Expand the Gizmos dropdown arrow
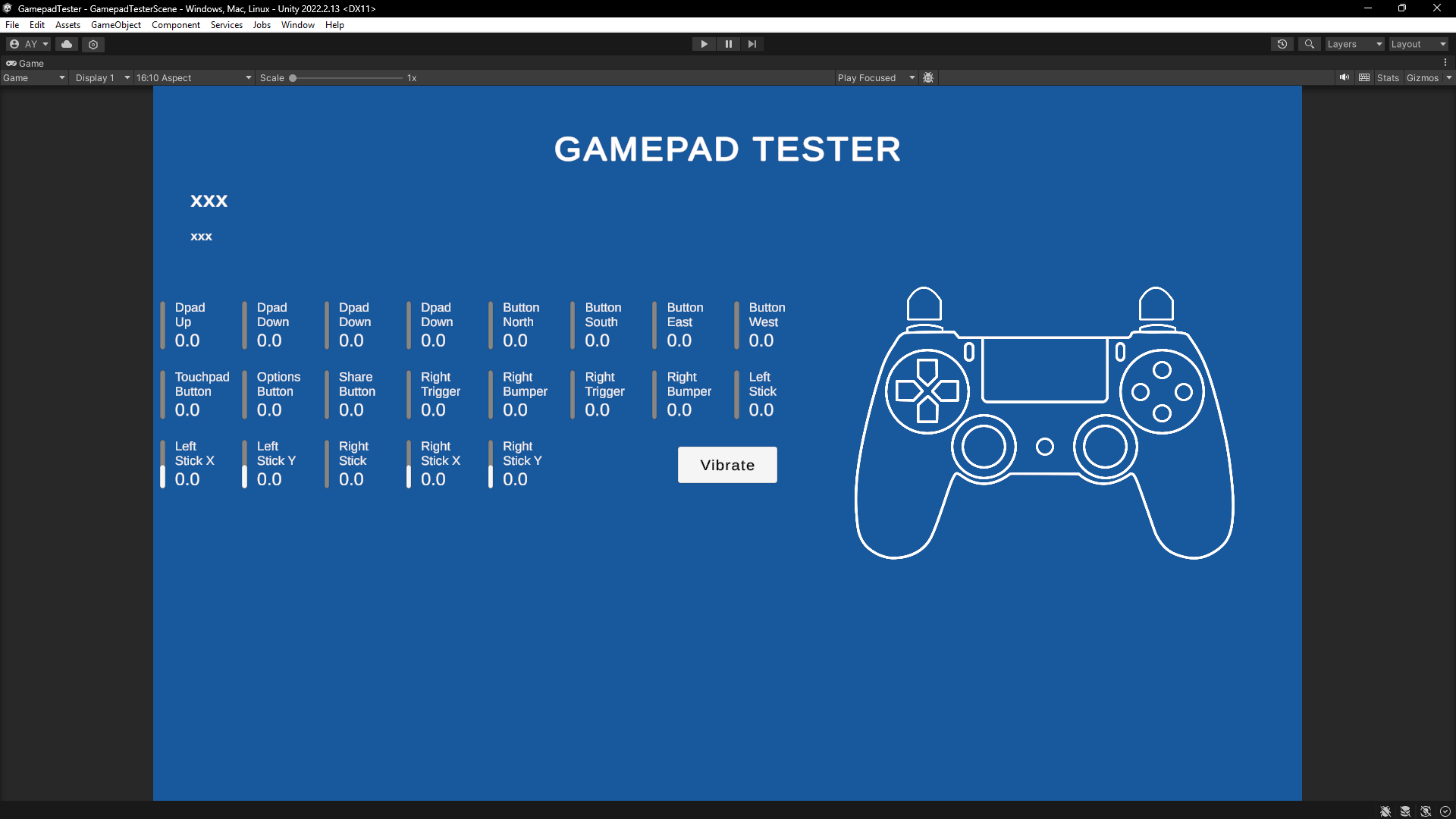Image resolution: width=1456 pixels, height=819 pixels. (1448, 78)
